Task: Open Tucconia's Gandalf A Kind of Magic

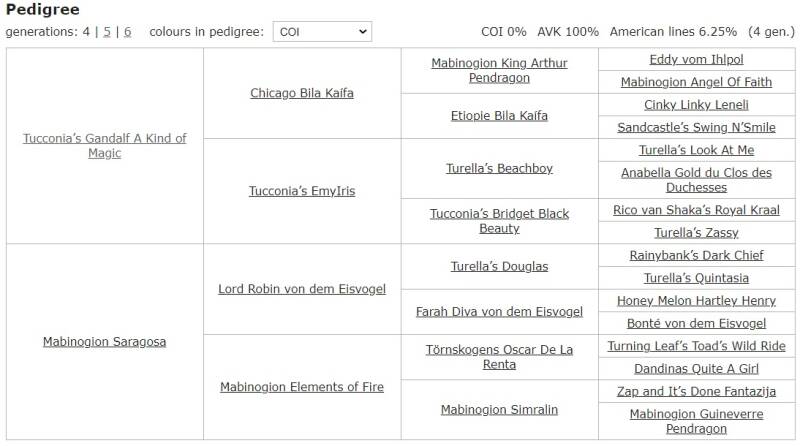Action: (104, 146)
